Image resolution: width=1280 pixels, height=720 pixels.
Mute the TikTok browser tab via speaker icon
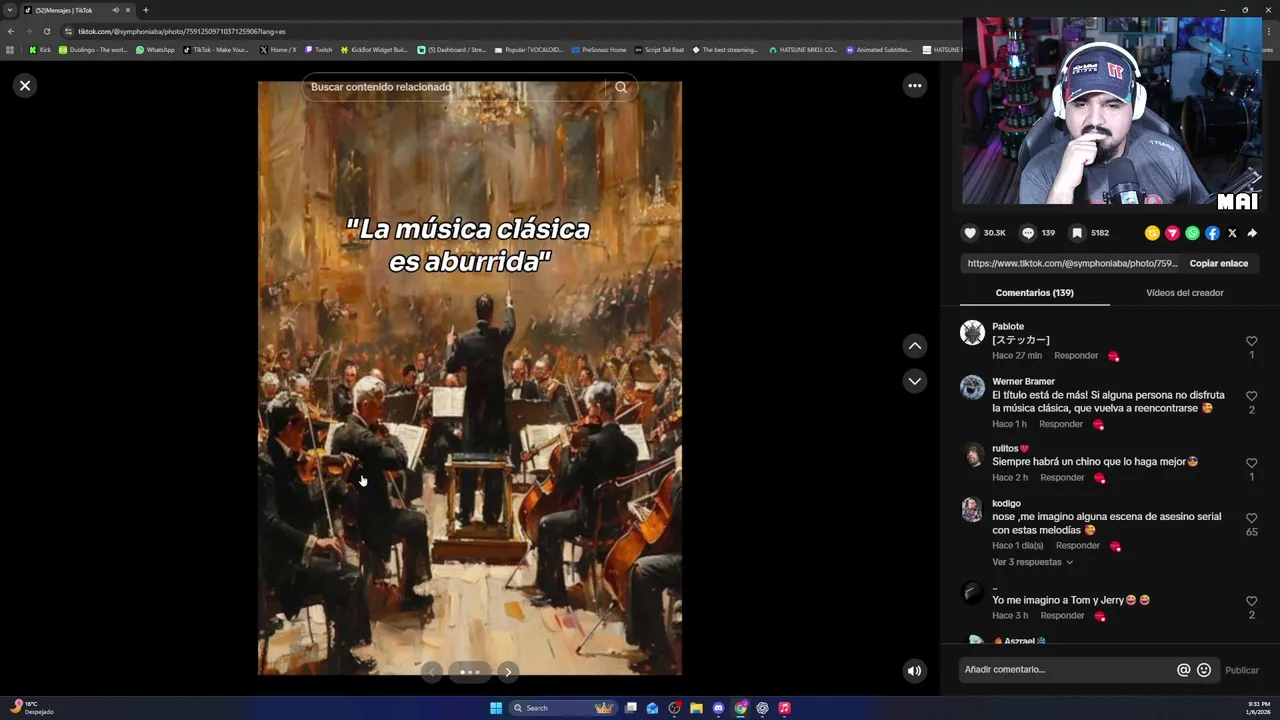pos(115,10)
